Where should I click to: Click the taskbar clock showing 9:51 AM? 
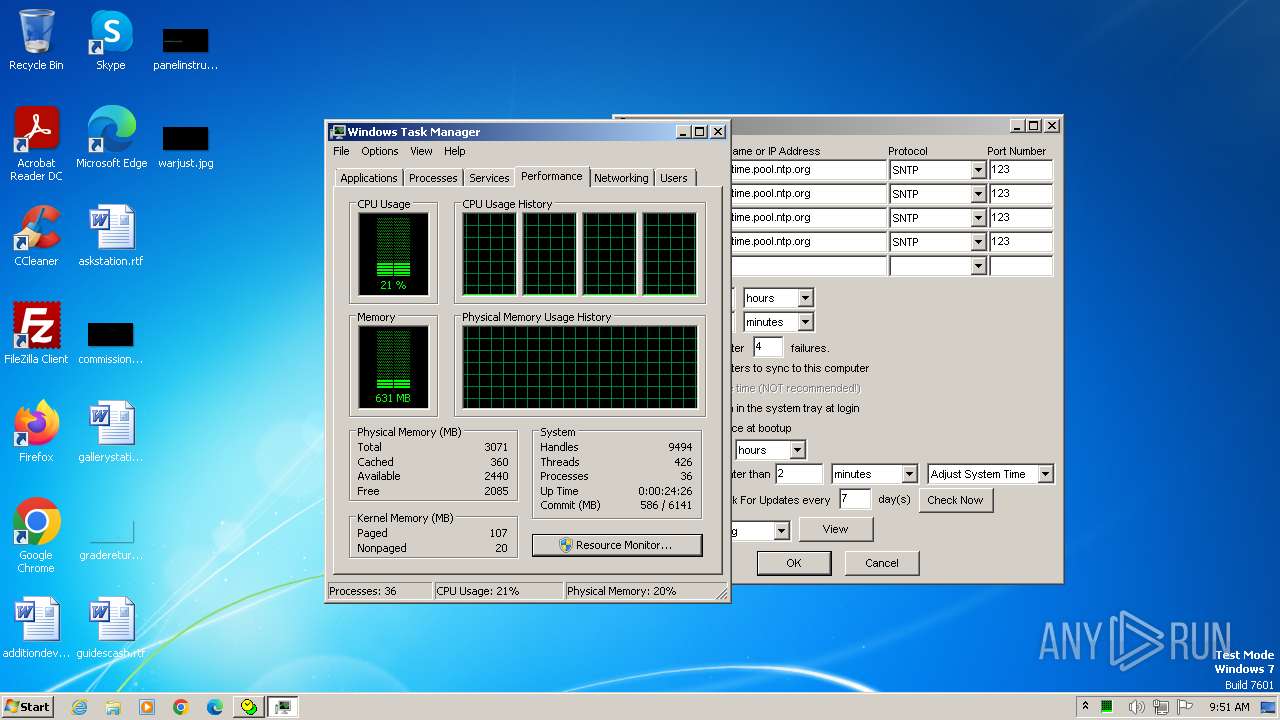(1229, 707)
